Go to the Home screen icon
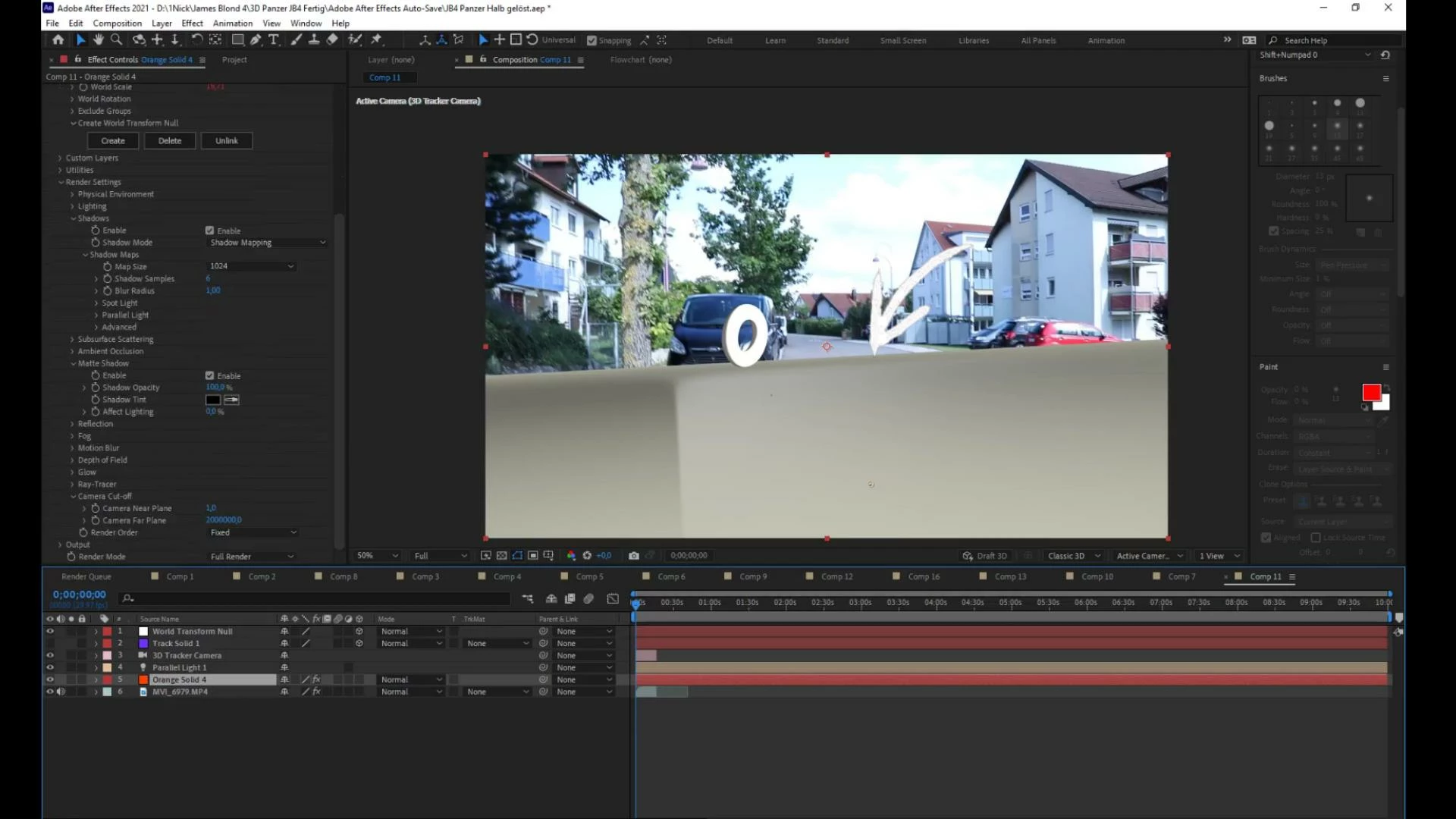Screen dimensions: 1456x819 [58, 40]
